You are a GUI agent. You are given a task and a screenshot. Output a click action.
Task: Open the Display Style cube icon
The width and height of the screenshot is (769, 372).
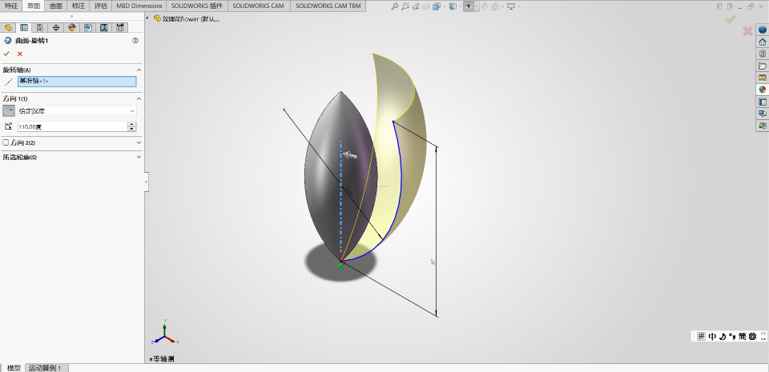(x=453, y=6)
